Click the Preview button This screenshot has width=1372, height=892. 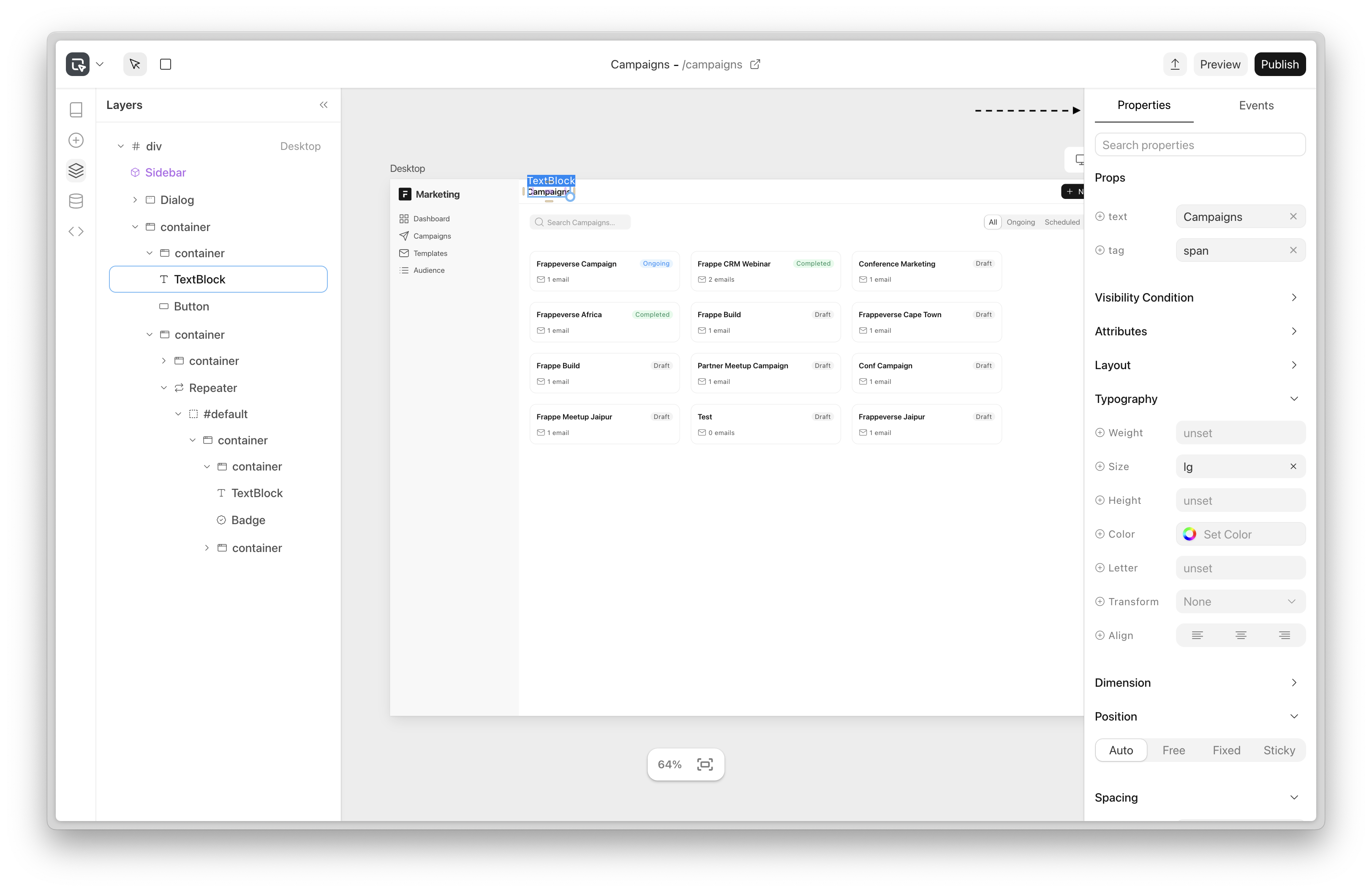(1220, 64)
